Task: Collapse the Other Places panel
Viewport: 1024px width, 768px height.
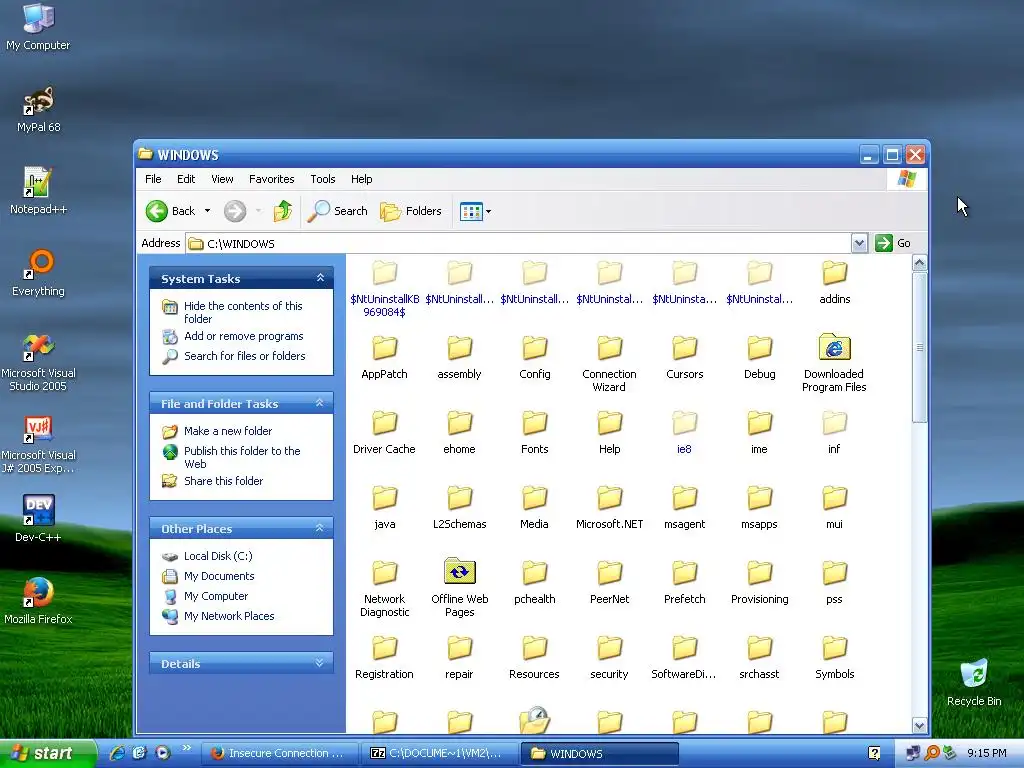Action: 320,528
